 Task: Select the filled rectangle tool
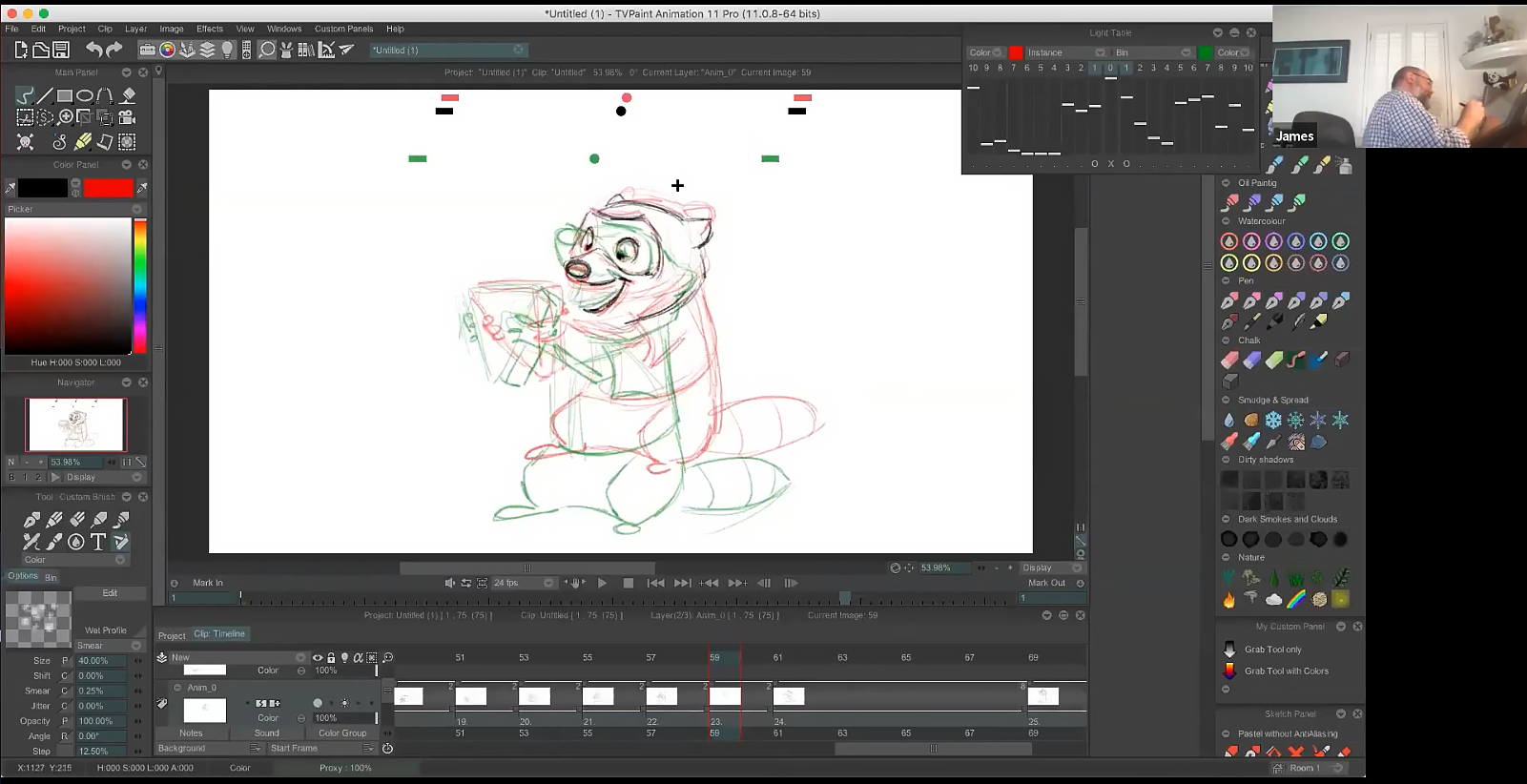(x=65, y=95)
